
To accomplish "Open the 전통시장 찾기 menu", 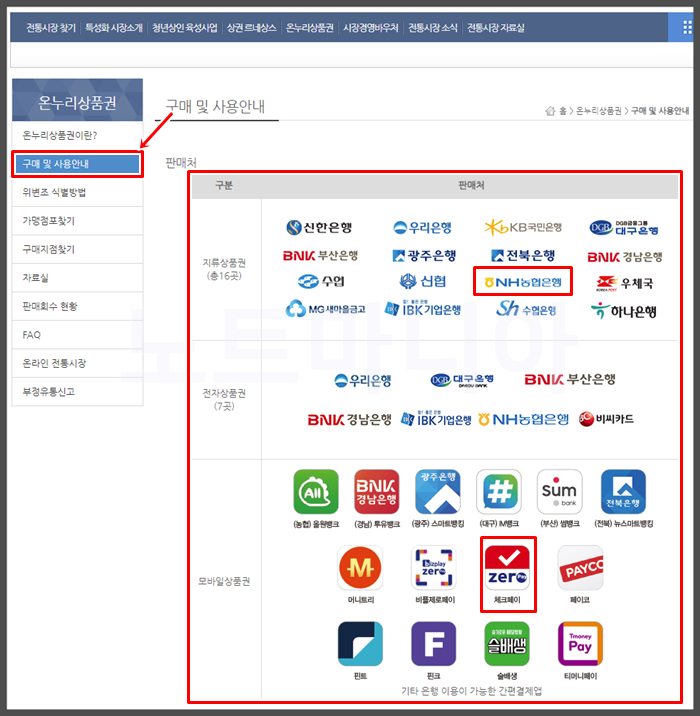I will 51,28.
